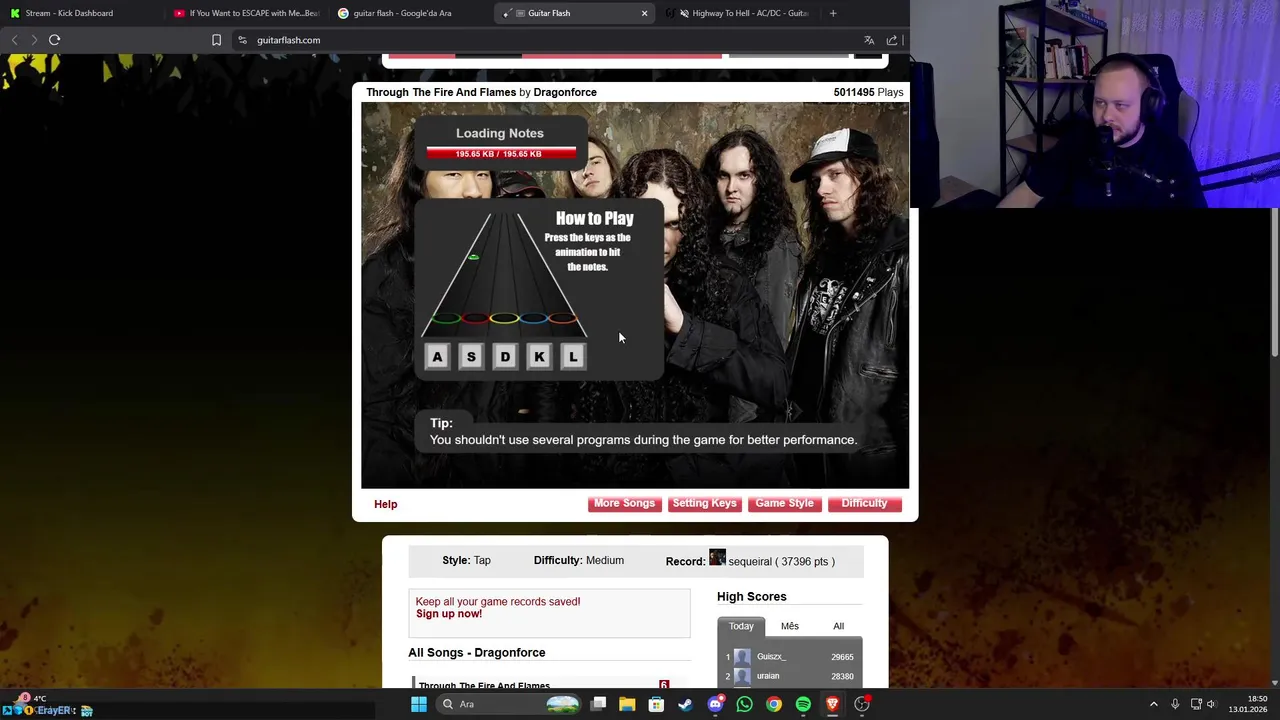The image size is (1280, 720).
Task: Click Sign up now! link
Action: (449, 614)
